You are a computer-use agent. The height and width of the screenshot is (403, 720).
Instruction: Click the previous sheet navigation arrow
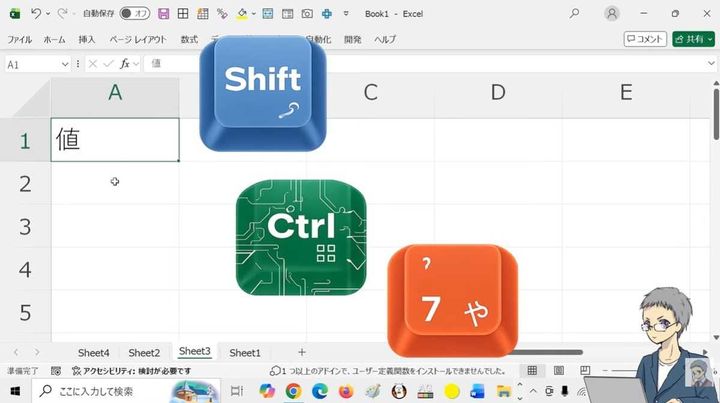point(16,353)
